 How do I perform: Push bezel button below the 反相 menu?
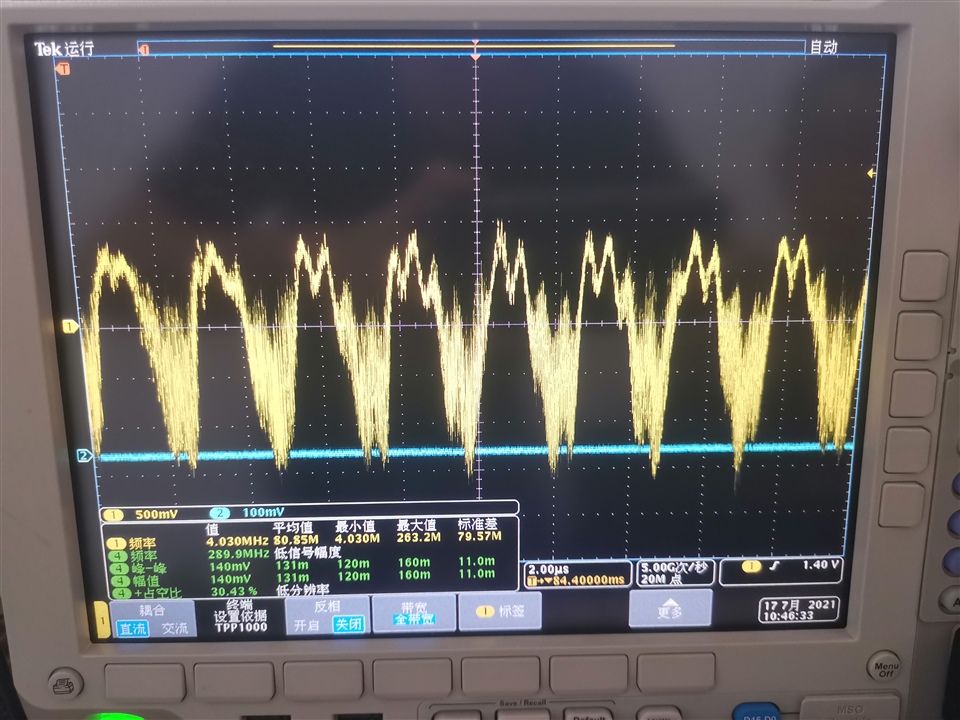click(323, 680)
